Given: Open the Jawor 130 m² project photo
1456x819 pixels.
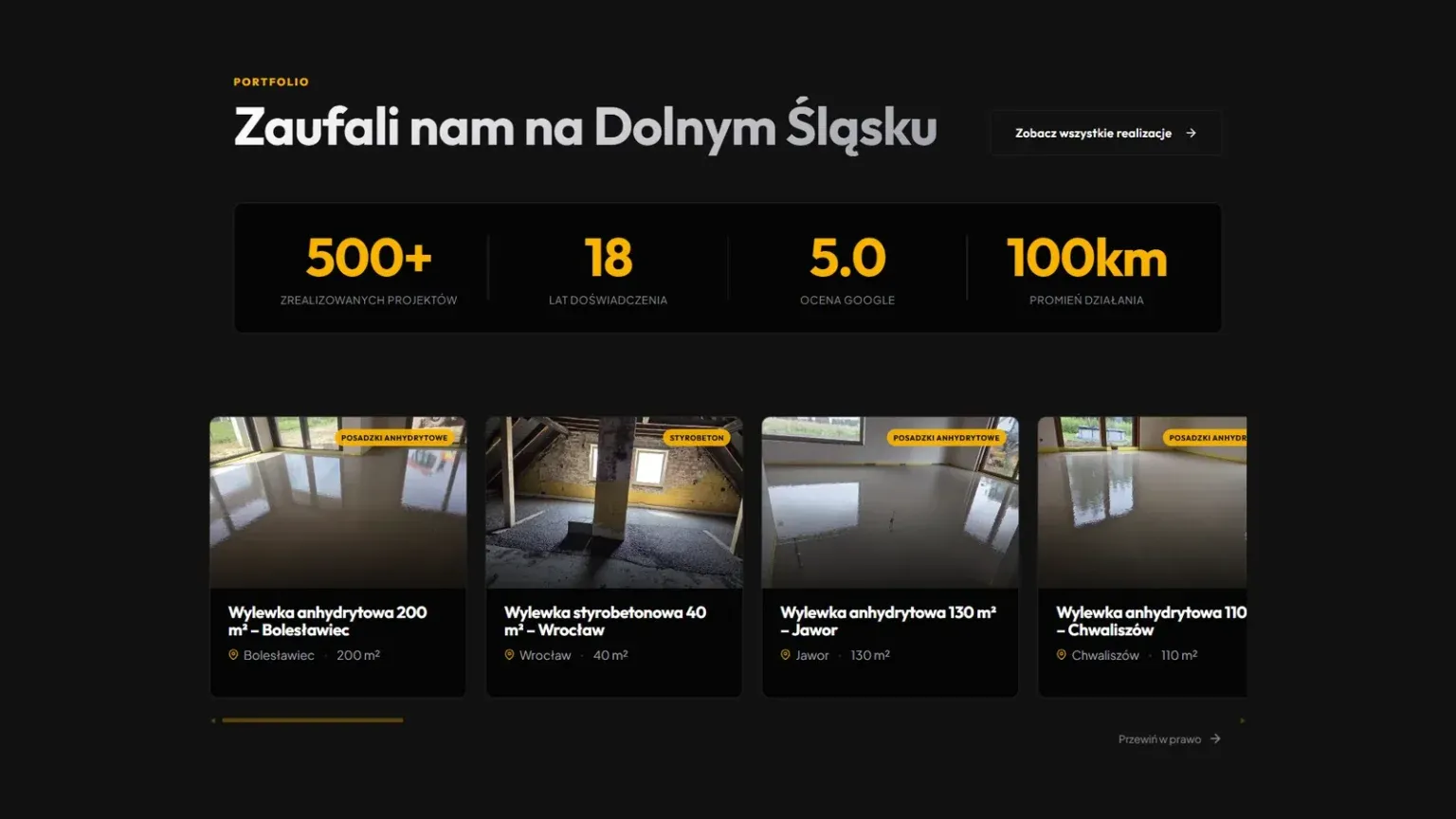Looking at the screenshot, I should (890, 502).
